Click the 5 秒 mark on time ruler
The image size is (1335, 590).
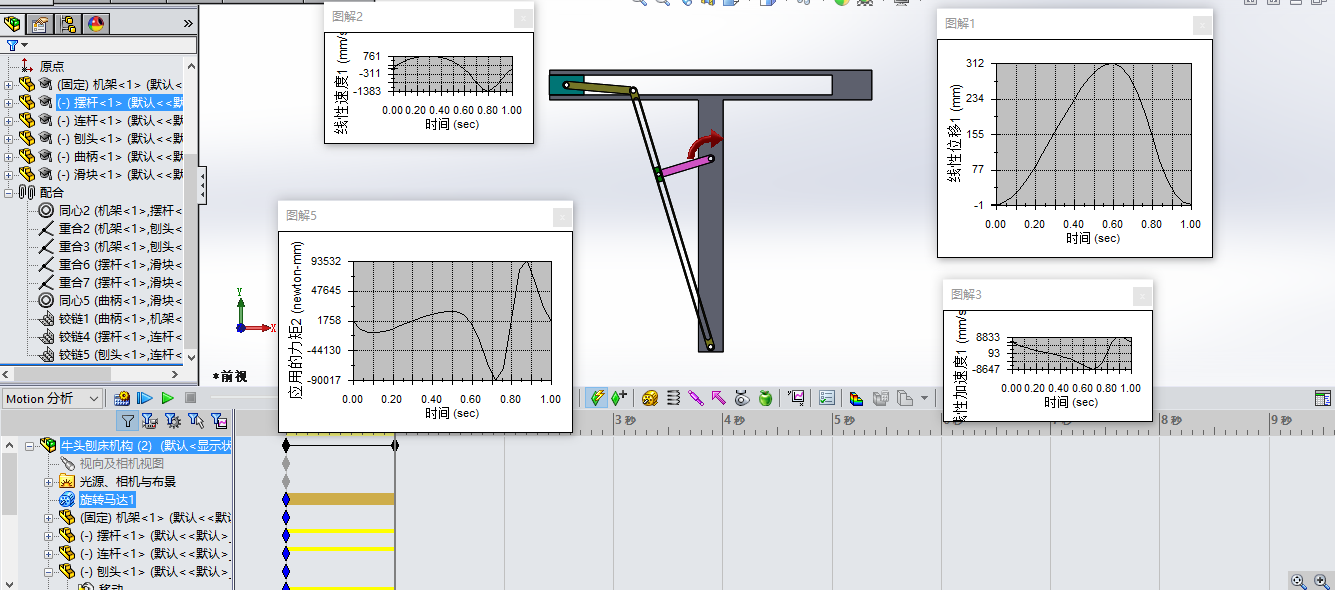(846, 422)
